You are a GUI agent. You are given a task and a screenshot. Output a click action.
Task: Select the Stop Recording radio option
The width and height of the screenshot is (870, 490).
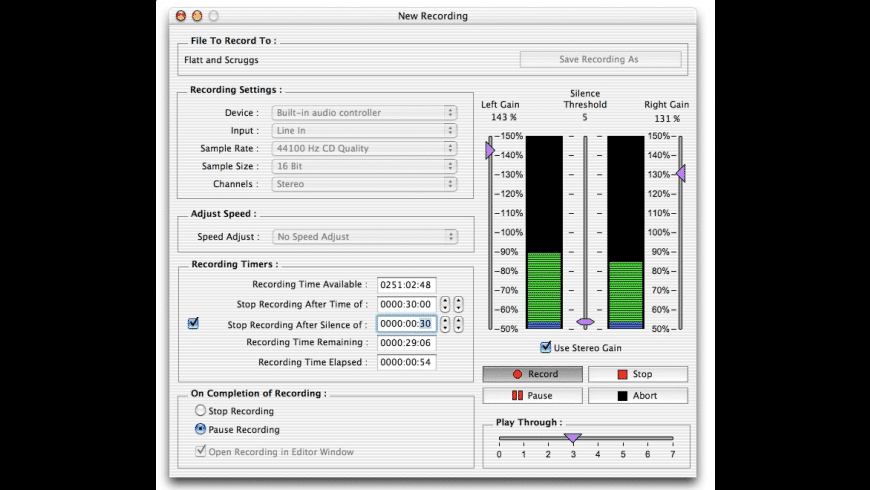click(x=200, y=411)
